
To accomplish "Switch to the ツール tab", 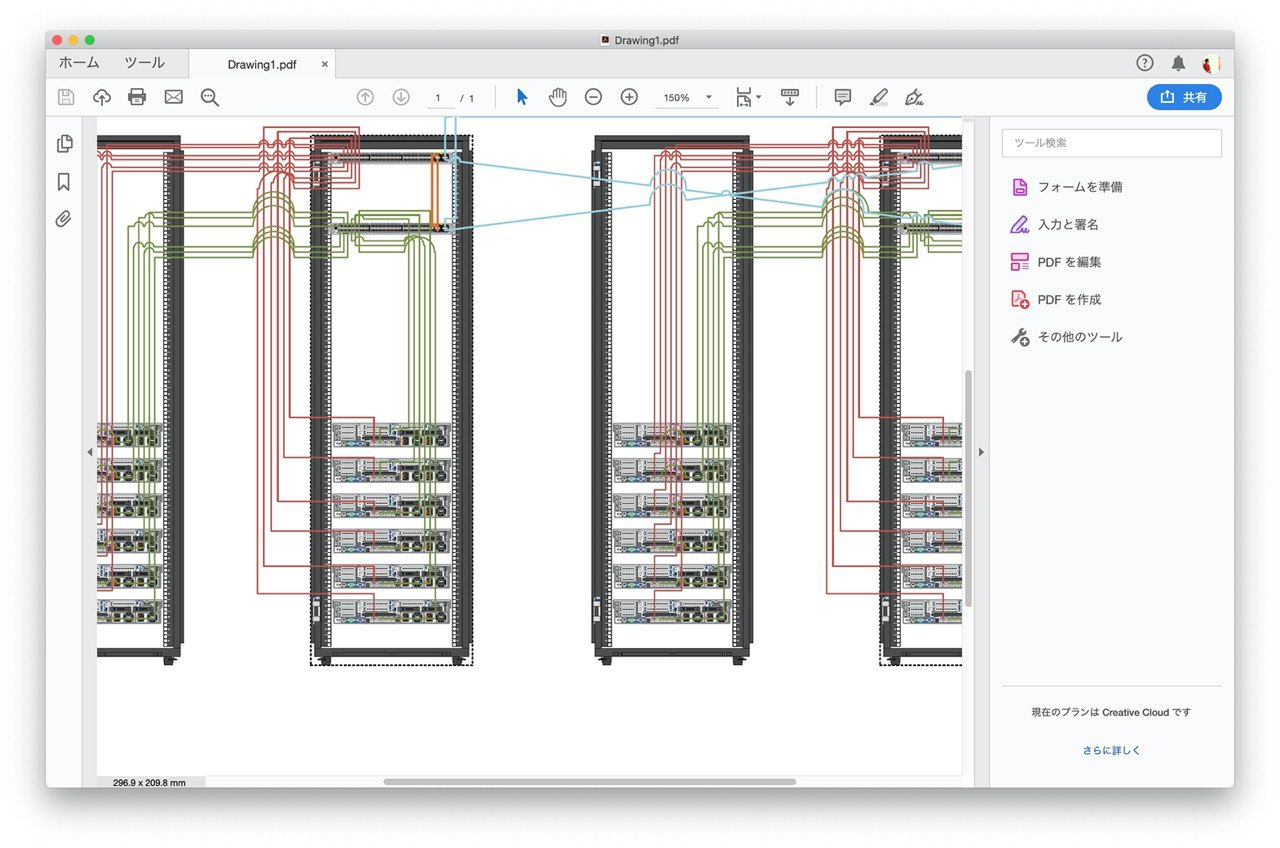I will (144, 63).
